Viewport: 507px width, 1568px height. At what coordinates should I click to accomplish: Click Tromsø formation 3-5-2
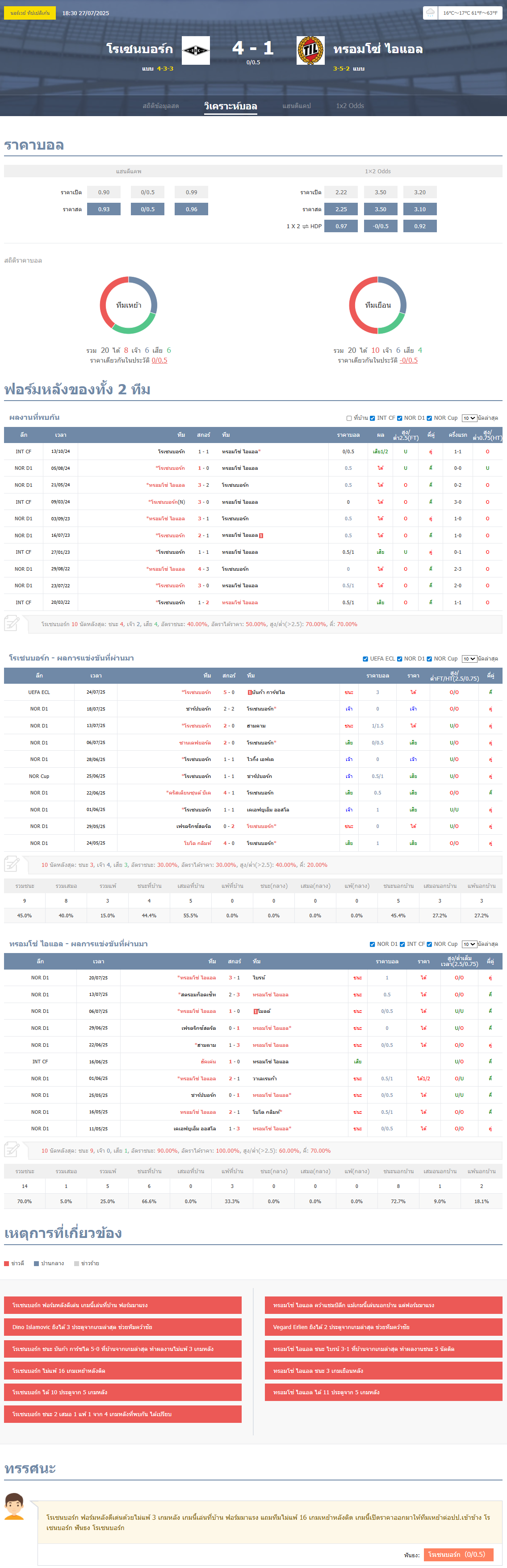341,69
